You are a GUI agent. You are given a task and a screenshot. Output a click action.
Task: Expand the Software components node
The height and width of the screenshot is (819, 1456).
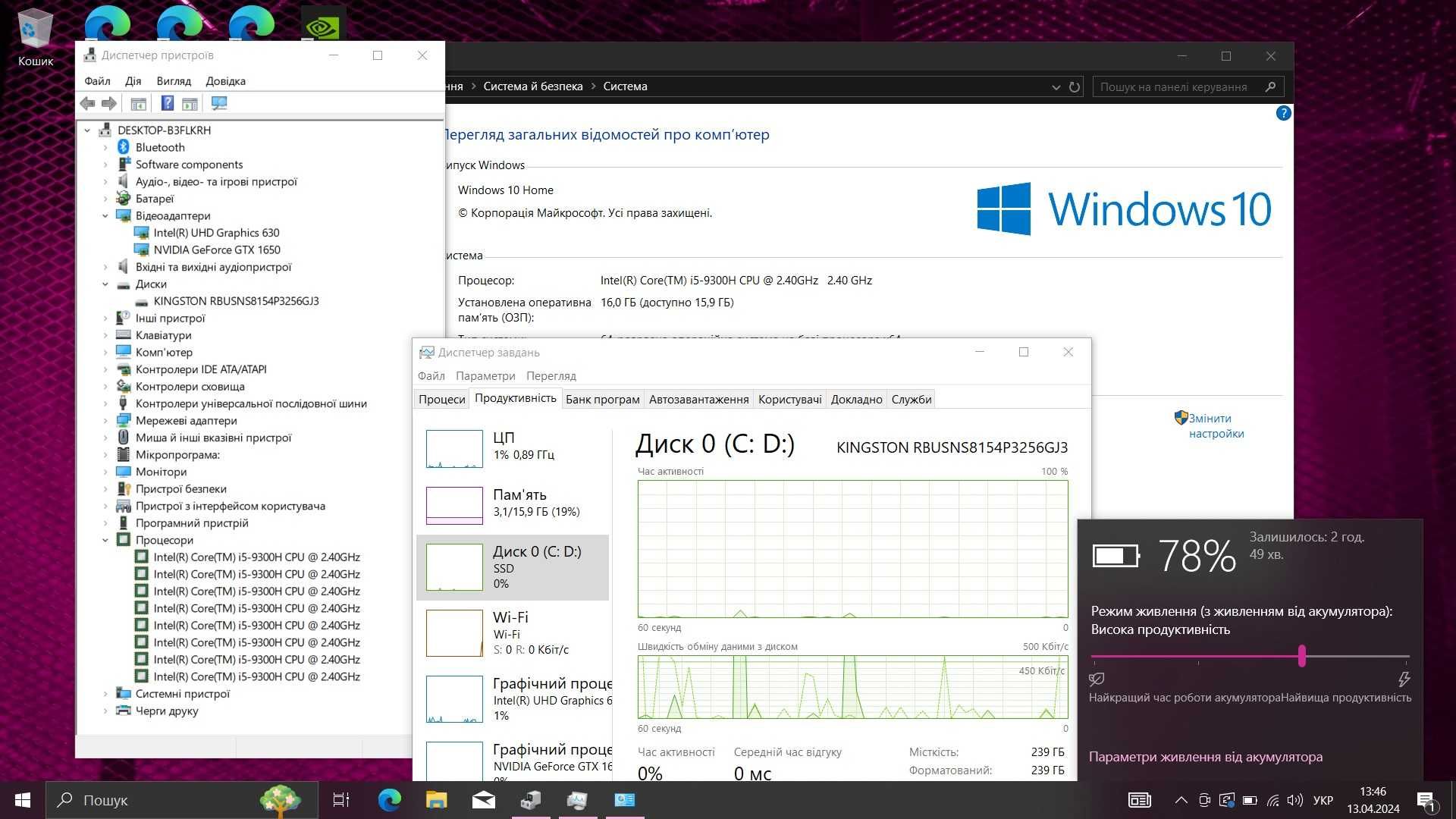(105, 165)
